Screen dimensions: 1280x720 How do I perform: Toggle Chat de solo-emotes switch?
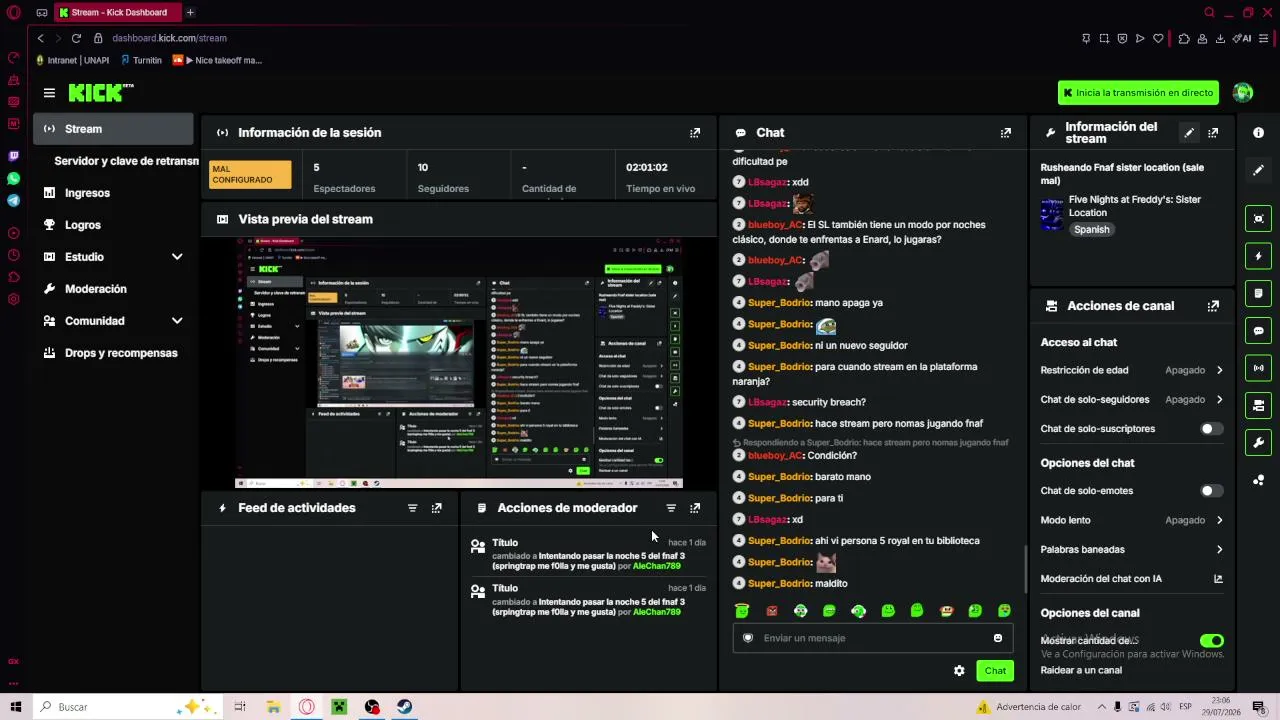click(1210, 491)
